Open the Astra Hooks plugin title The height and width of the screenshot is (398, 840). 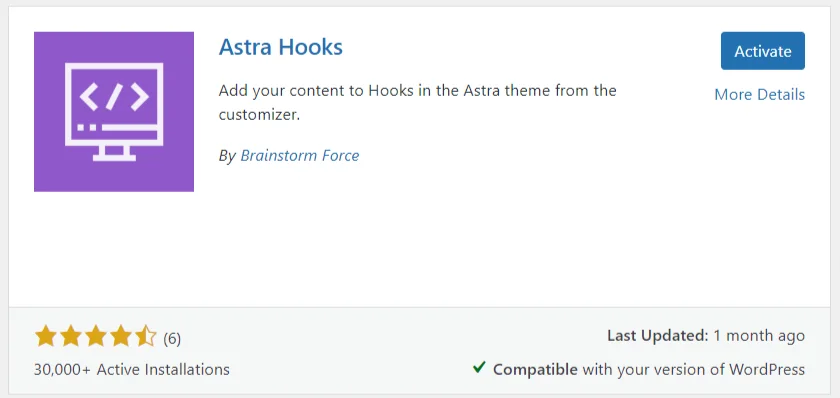point(281,47)
